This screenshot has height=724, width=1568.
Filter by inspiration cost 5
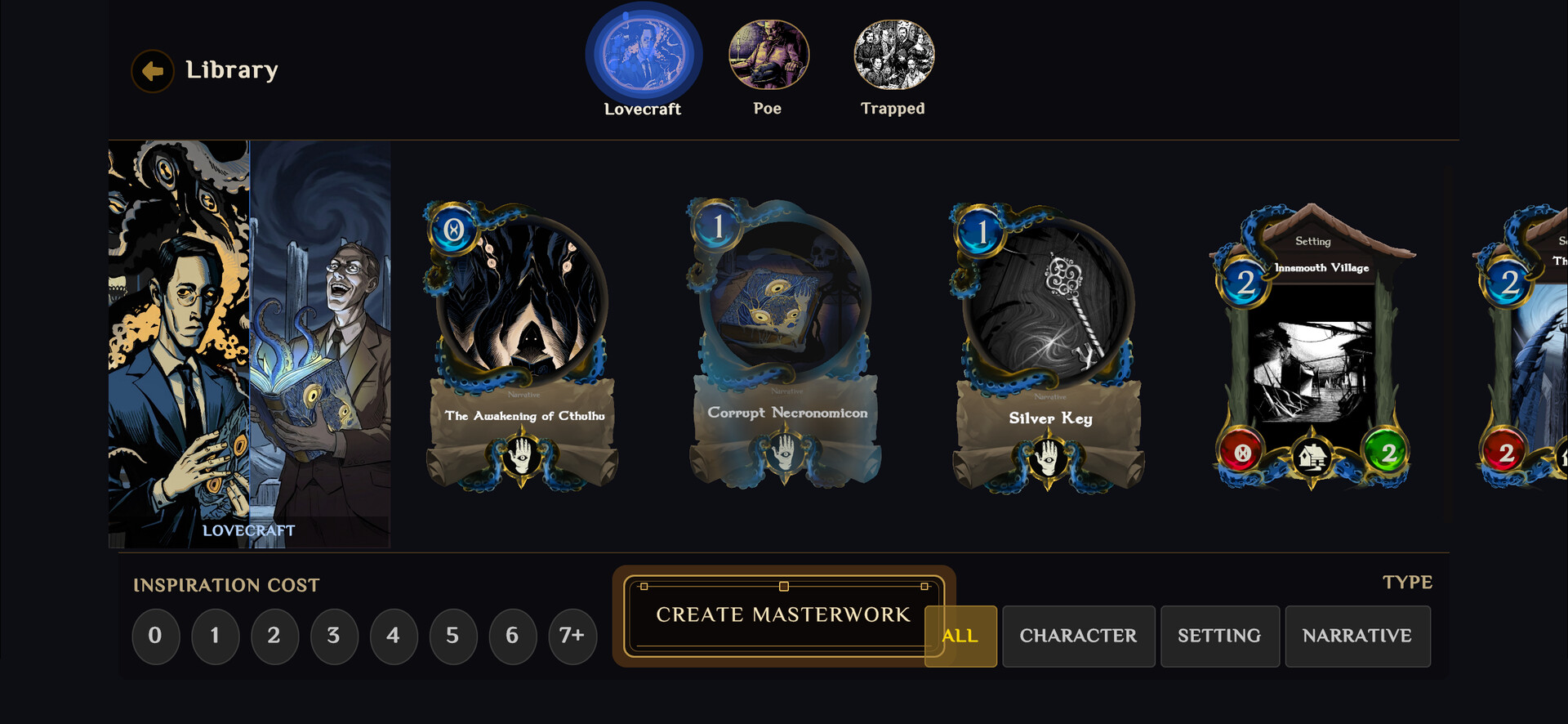pyautogui.click(x=453, y=636)
